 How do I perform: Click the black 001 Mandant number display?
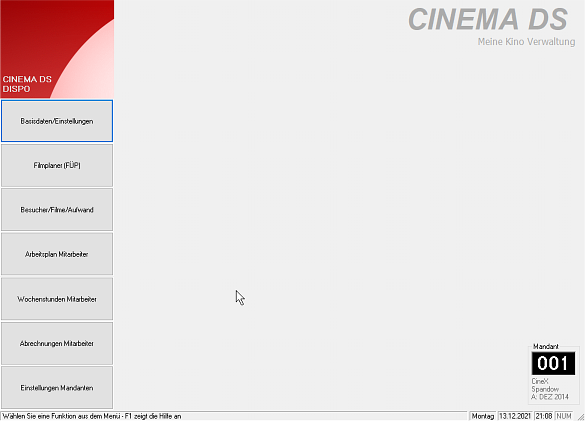click(x=553, y=363)
